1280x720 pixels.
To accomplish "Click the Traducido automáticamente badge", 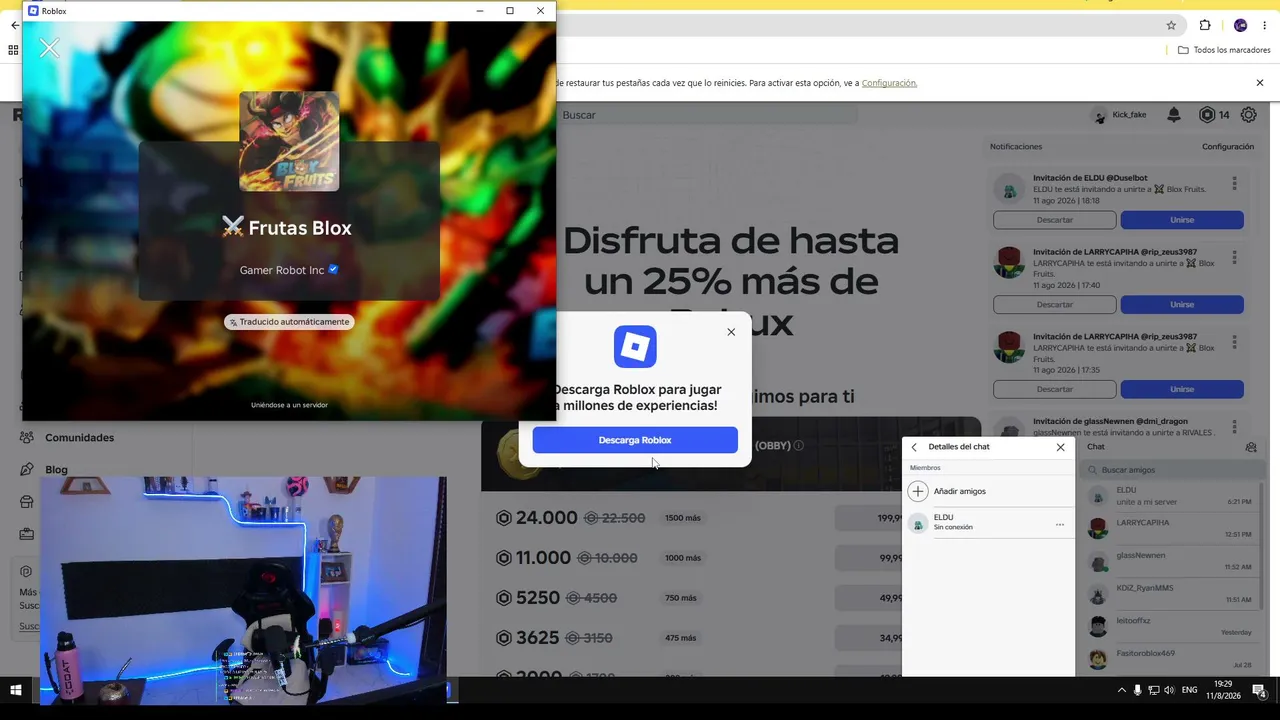I will [x=289, y=322].
